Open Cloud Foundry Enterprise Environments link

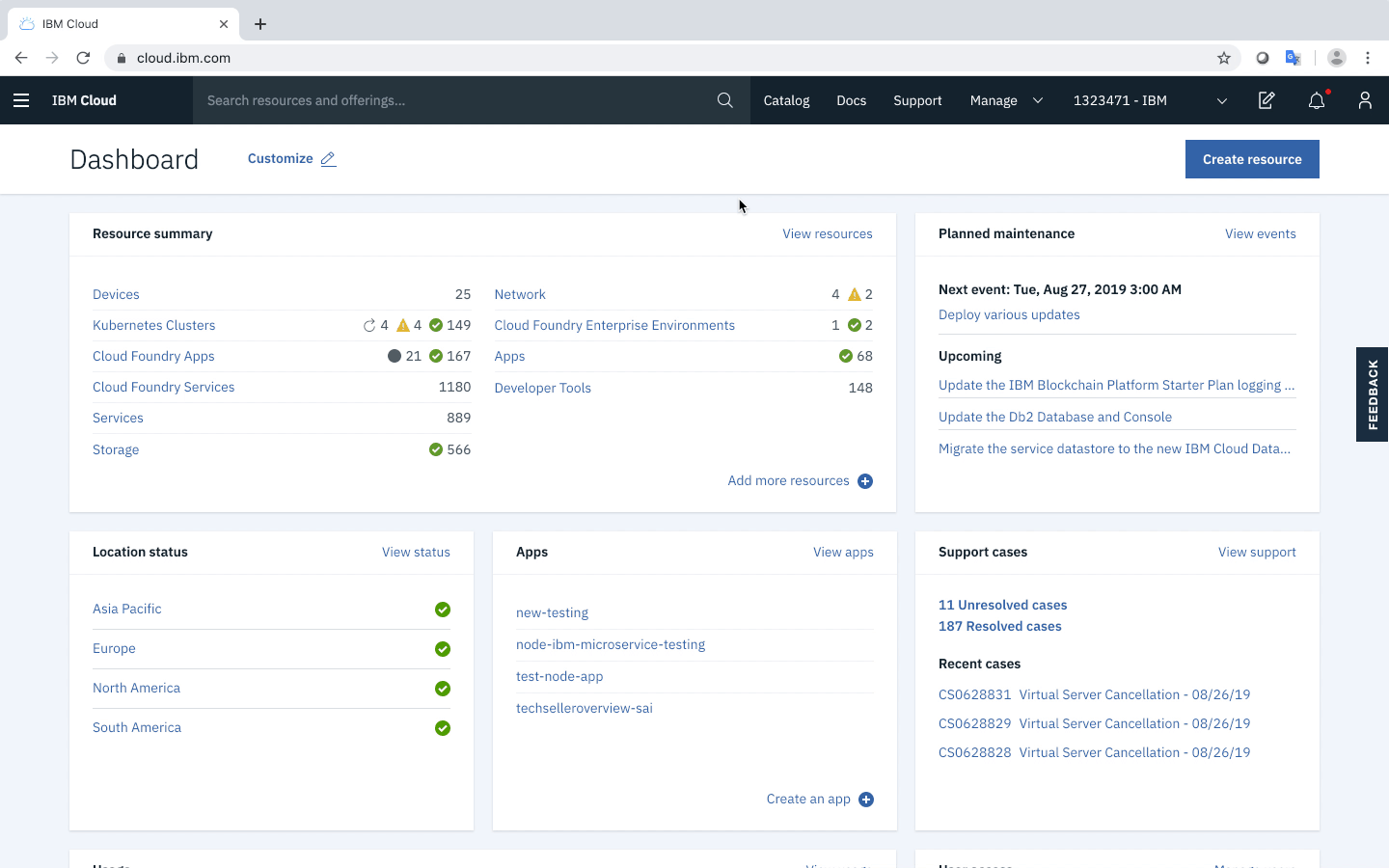[614, 326]
